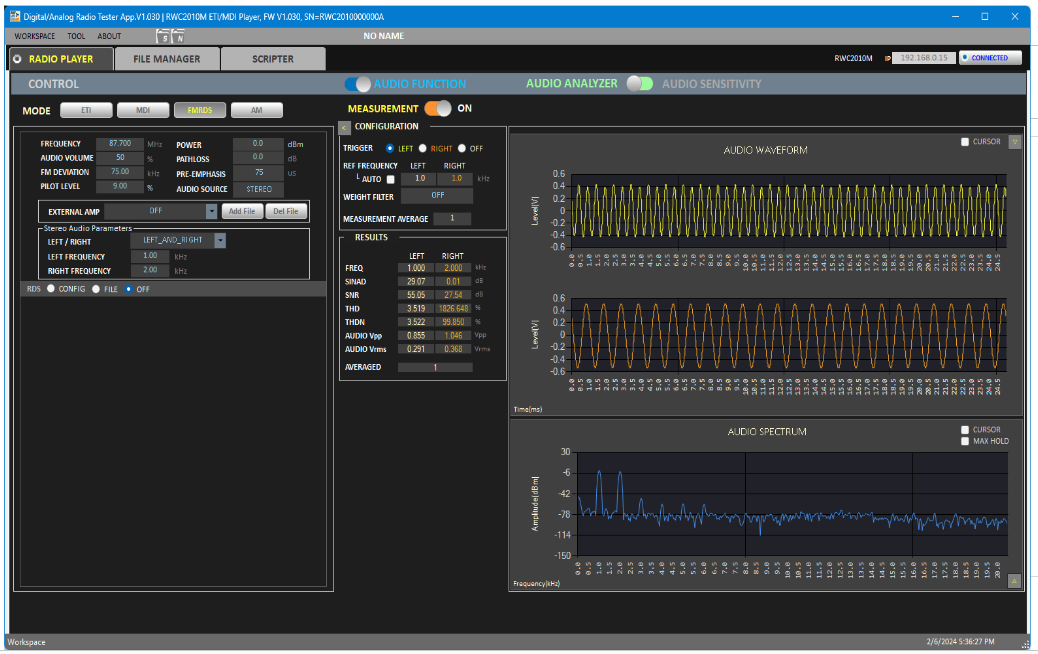This screenshot has width=1038, height=654.
Task: Click the Connected status indicator
Action: [x=990, y=58]
